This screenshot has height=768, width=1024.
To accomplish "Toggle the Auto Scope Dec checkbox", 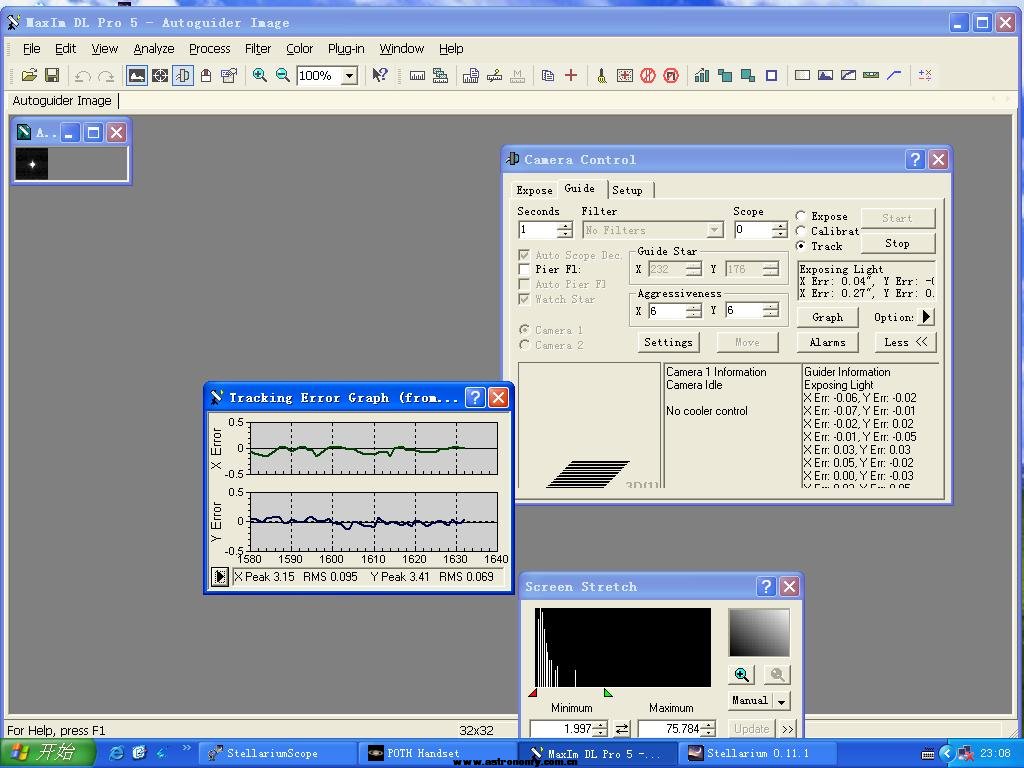I will [524, 255].
